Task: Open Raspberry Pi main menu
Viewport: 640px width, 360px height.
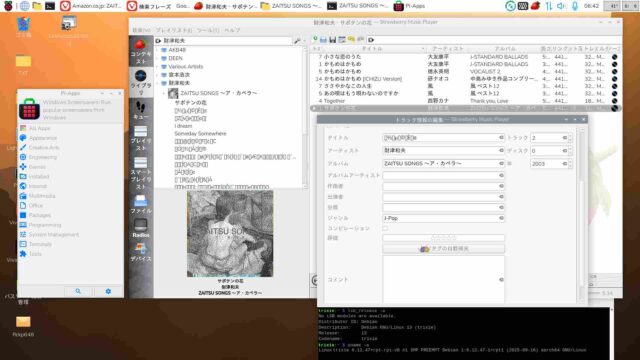Action: (x=8, y=6)
